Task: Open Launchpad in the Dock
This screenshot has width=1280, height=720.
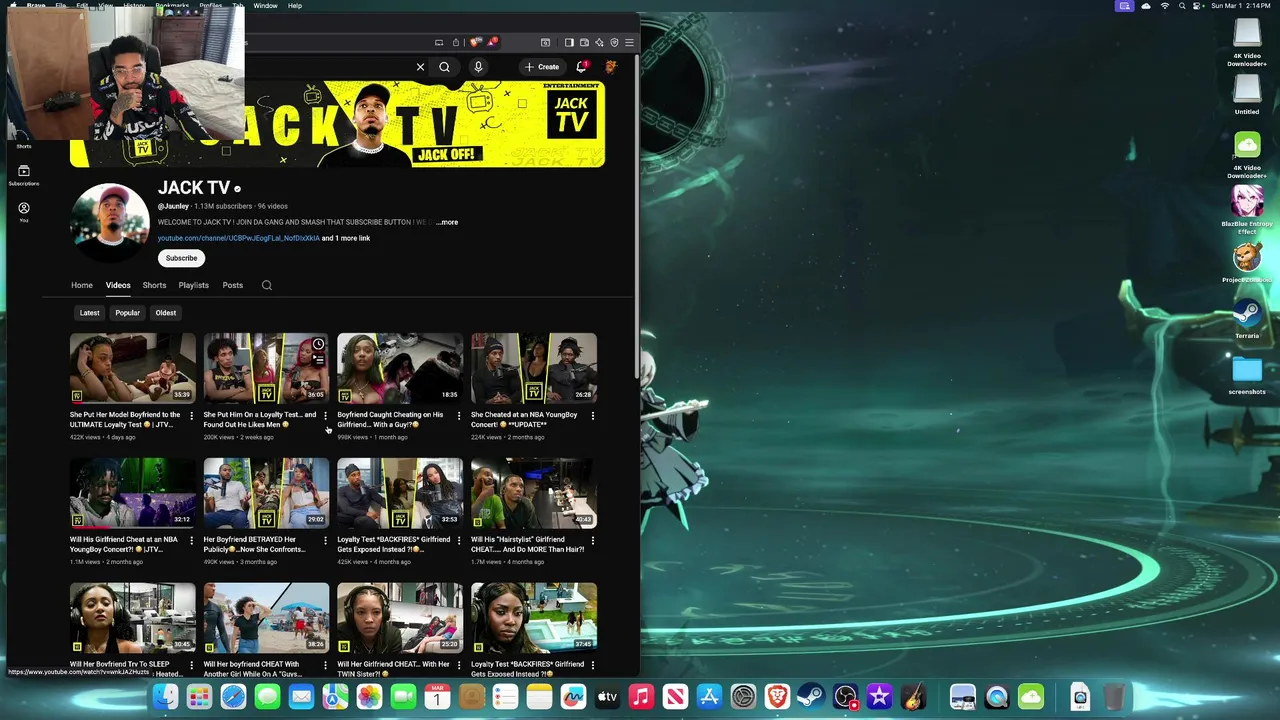Action: 199,697
